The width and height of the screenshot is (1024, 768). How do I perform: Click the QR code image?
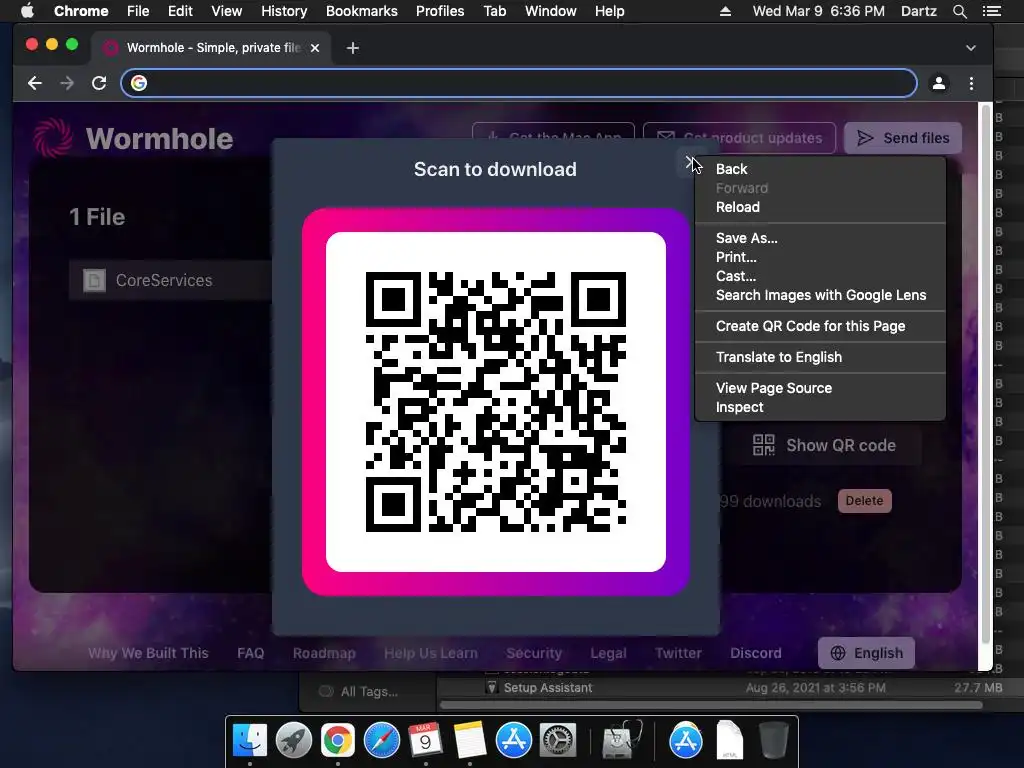coord(496,402)
